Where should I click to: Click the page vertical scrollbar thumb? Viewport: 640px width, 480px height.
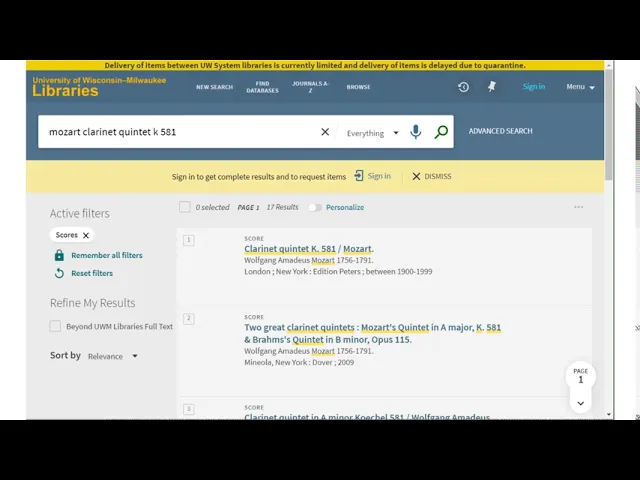pos(609,124)
